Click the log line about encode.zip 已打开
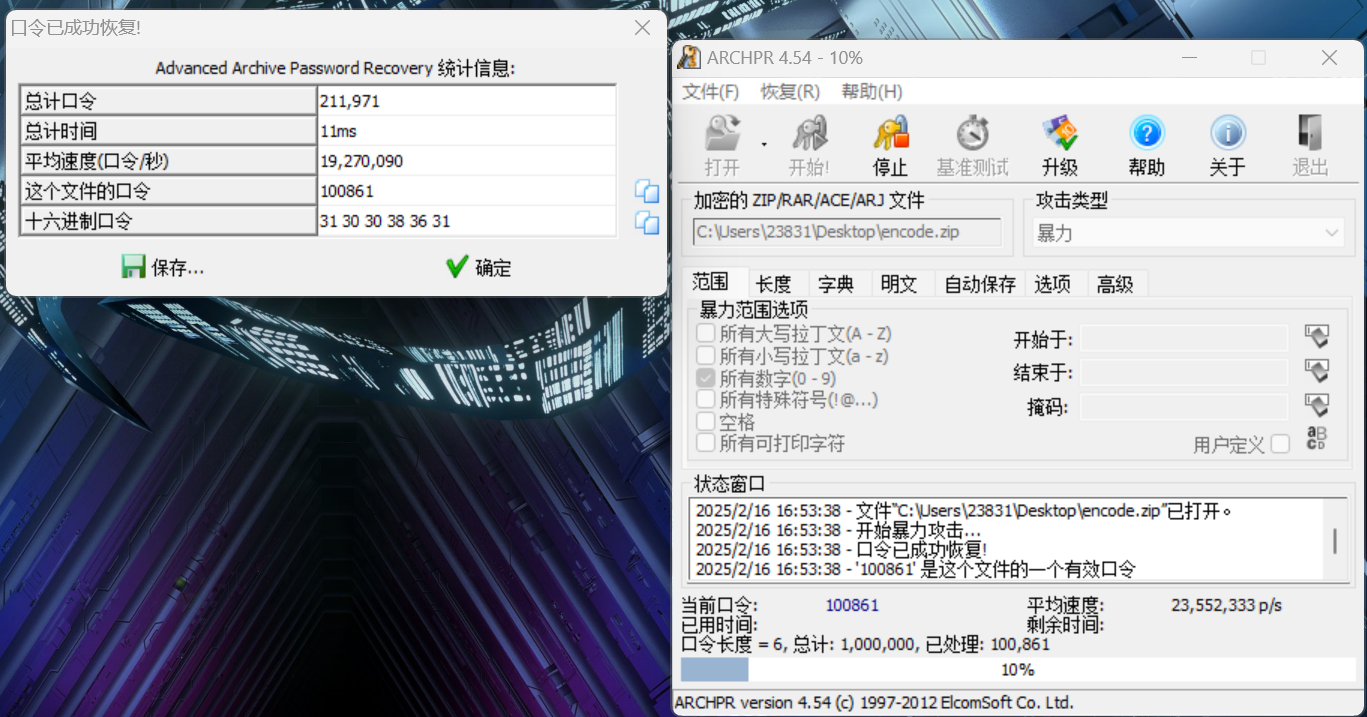Viewport: 1367px width, 717px height. pyautogui.click(x=962, y=511)
